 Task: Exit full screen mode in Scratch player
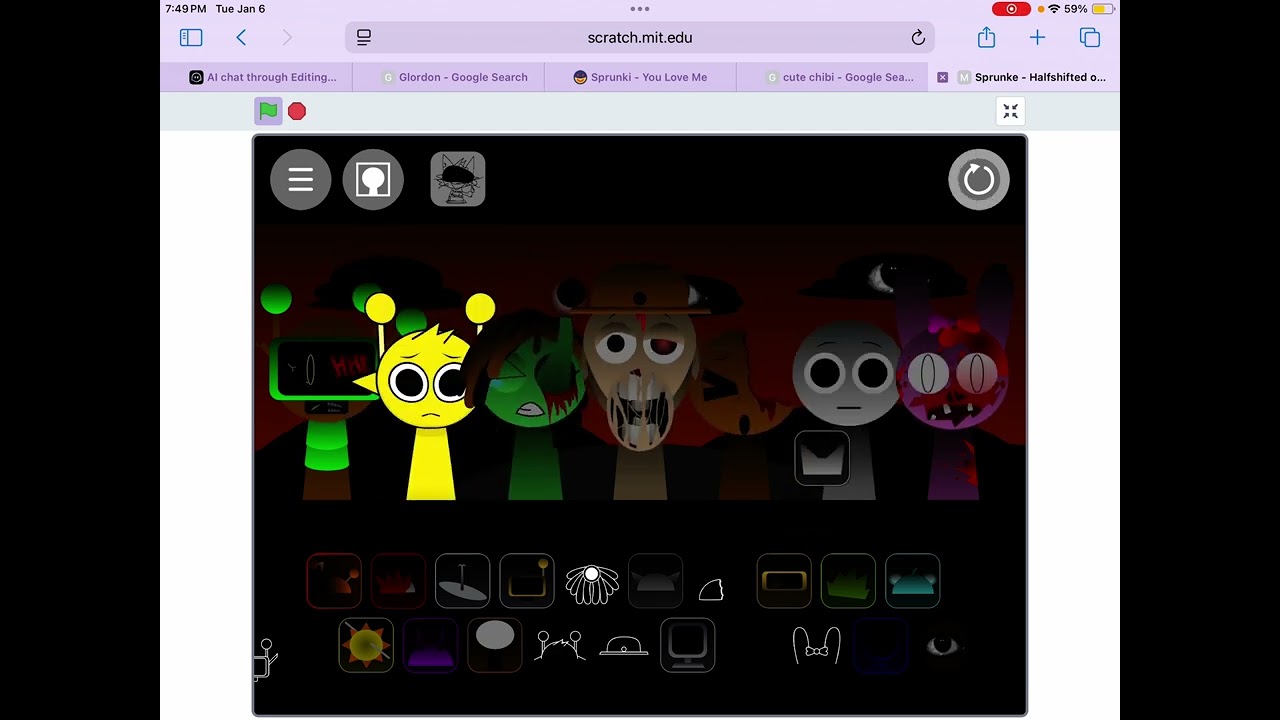(1011, 111)
